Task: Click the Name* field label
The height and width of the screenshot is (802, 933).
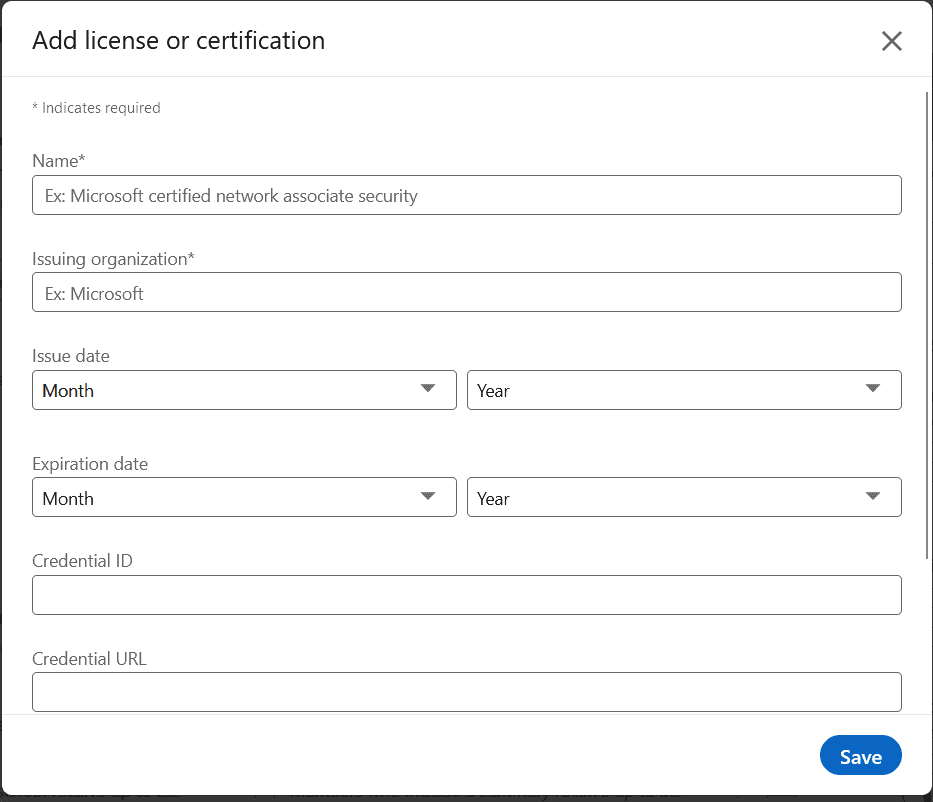Action: [x=59, y=161]
